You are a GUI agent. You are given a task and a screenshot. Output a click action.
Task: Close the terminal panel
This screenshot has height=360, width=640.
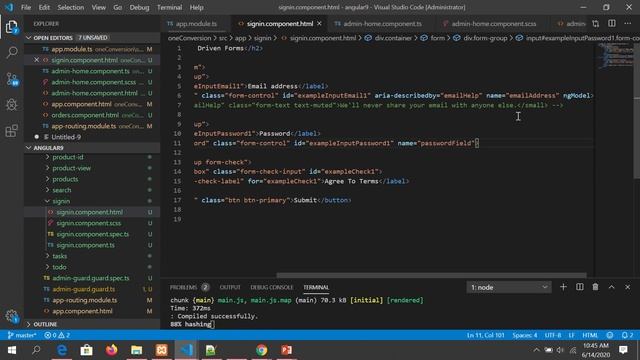627,287
